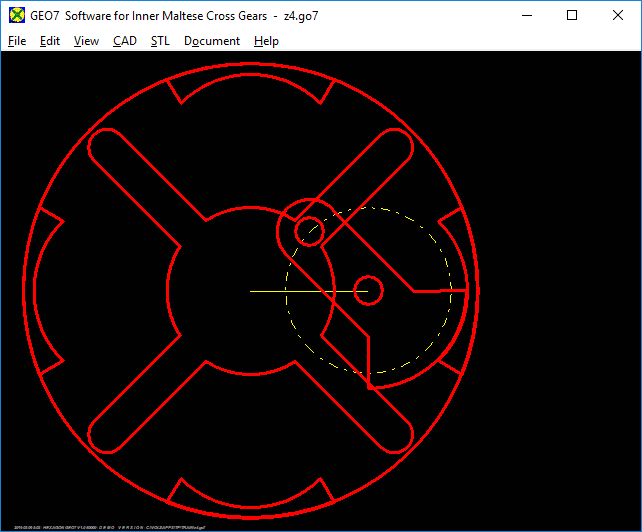Viewport: 642px width, 532px height.
Task: Close the GEO7 window
Action: (x=618, y=15)
